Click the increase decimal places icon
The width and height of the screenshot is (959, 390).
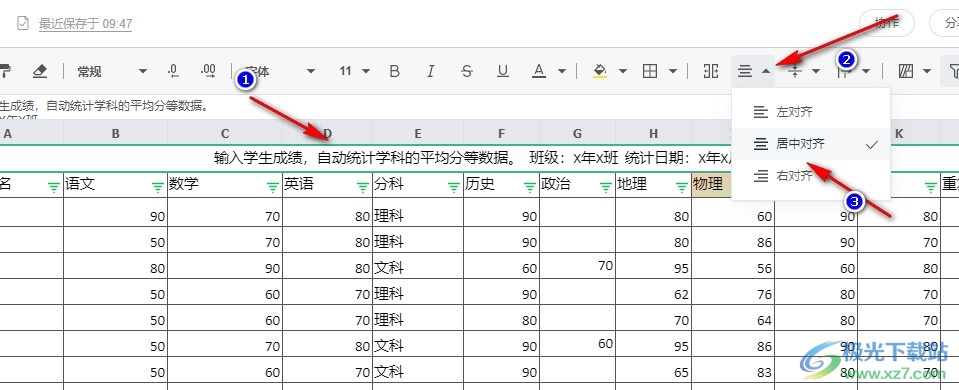click(x=209, y=72)
